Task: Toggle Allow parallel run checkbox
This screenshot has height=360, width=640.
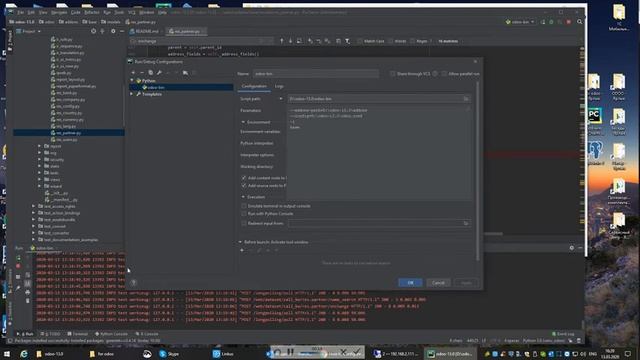Action: click(x=444, y=74)
